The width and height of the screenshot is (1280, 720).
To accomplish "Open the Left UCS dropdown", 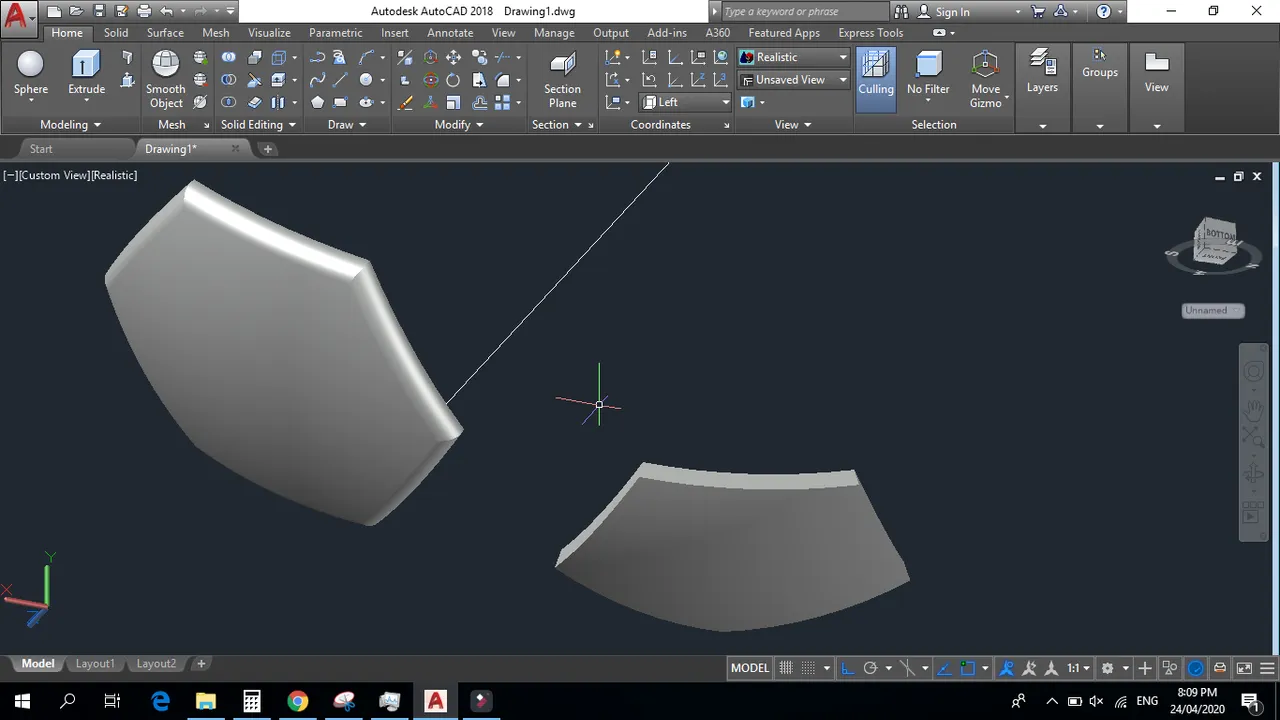I will click(x=685, y=102).
